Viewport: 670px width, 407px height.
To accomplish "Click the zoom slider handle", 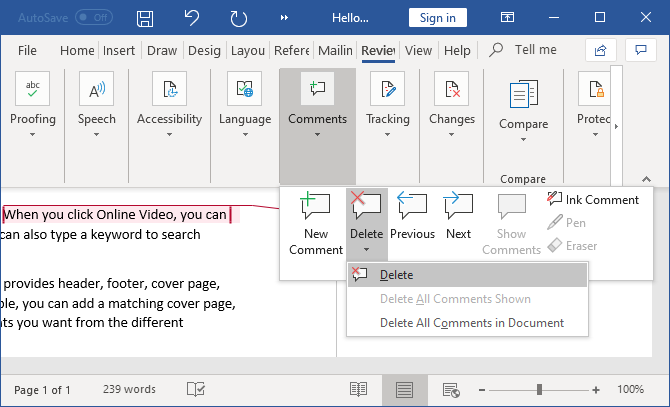I will (539, 389).
